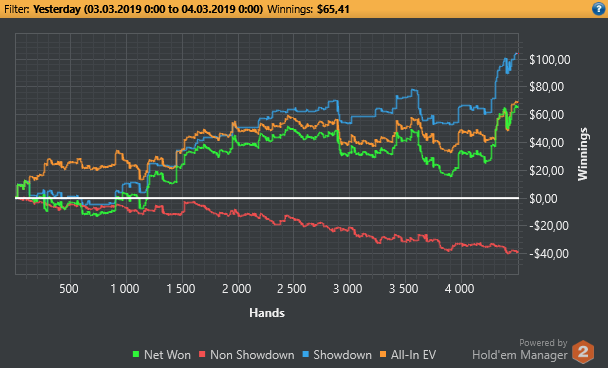This screenshot has height=368, width=608.
Task: Click the 1 500 hands x-axis label
Action: [181, 289]
